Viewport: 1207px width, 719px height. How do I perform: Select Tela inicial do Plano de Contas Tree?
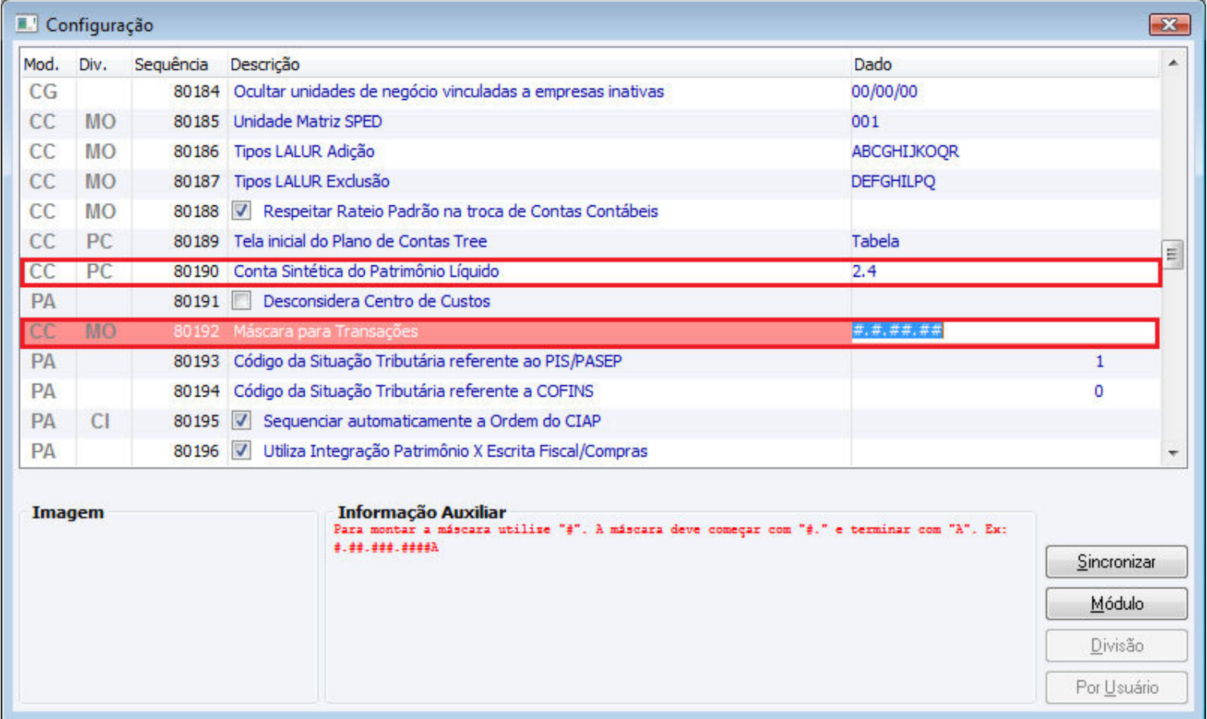pos(591,241)
